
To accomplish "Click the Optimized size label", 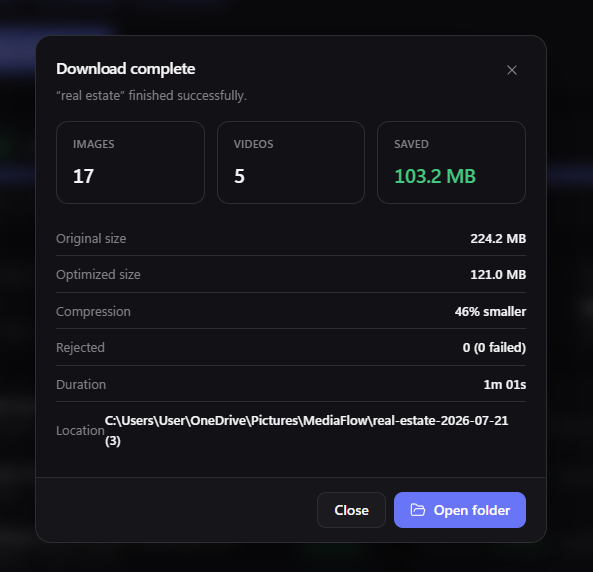I will pyautogui.click(x=98, y=275).
